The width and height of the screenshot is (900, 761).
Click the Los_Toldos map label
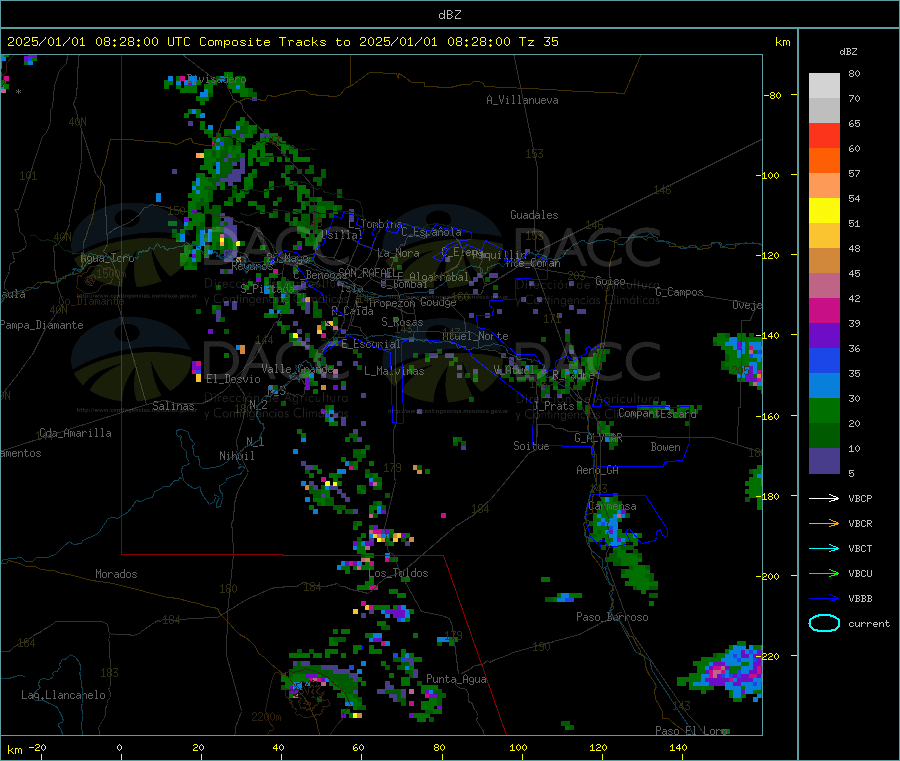(x=398, y=573)
